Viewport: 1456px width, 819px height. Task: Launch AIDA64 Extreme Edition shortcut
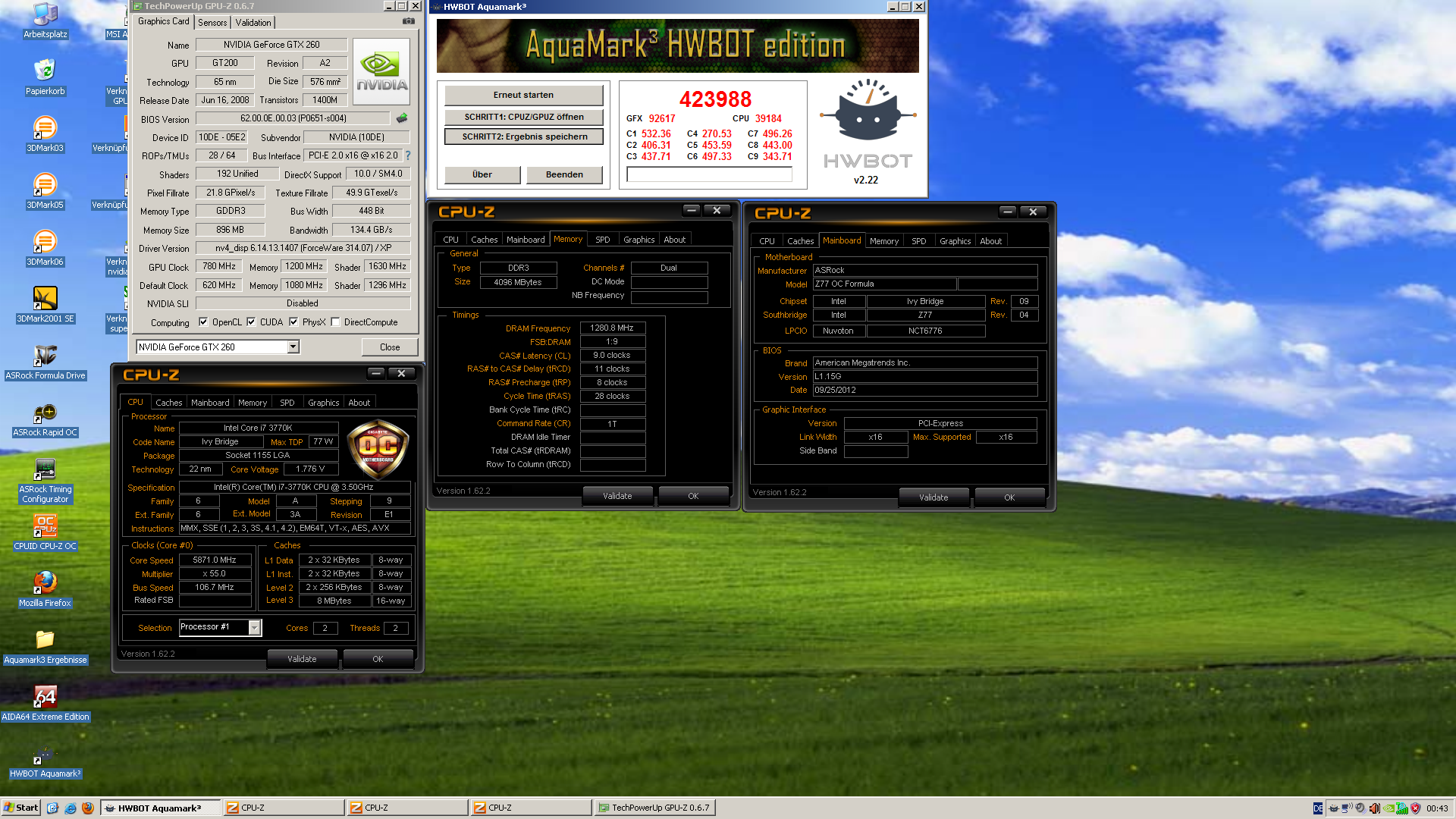coord(45,703)
